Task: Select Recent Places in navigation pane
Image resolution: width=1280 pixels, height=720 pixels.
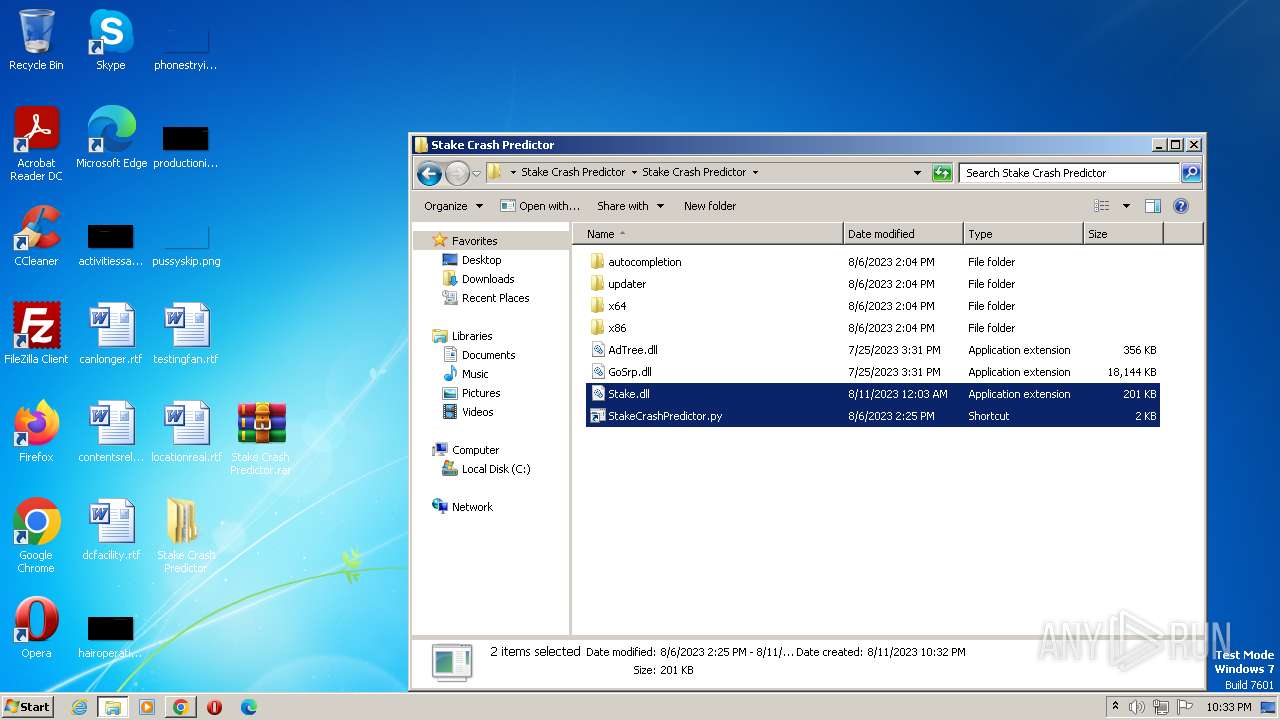Action: pyautogui.click(x=495, y=298)
